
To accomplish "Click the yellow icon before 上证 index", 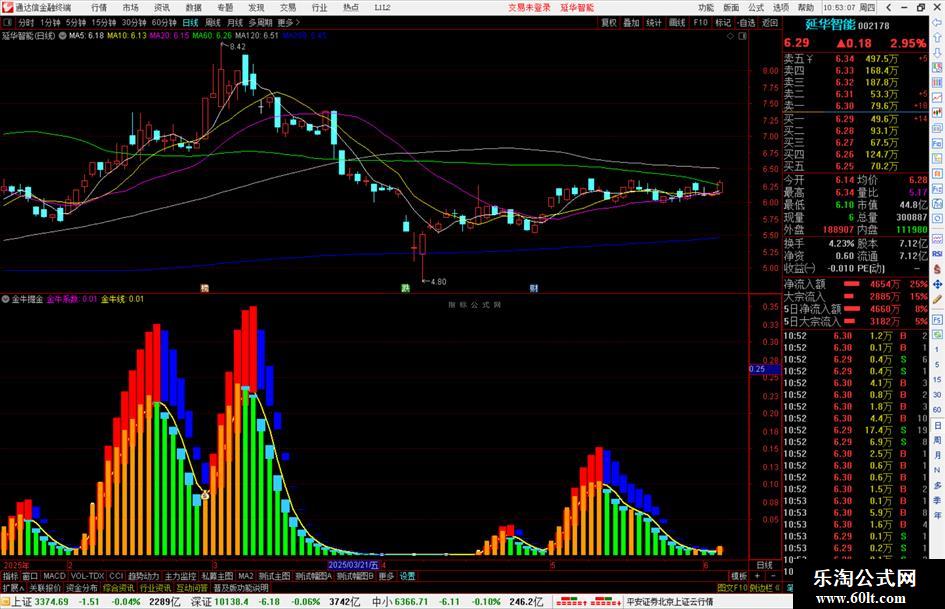I will 5,602.
